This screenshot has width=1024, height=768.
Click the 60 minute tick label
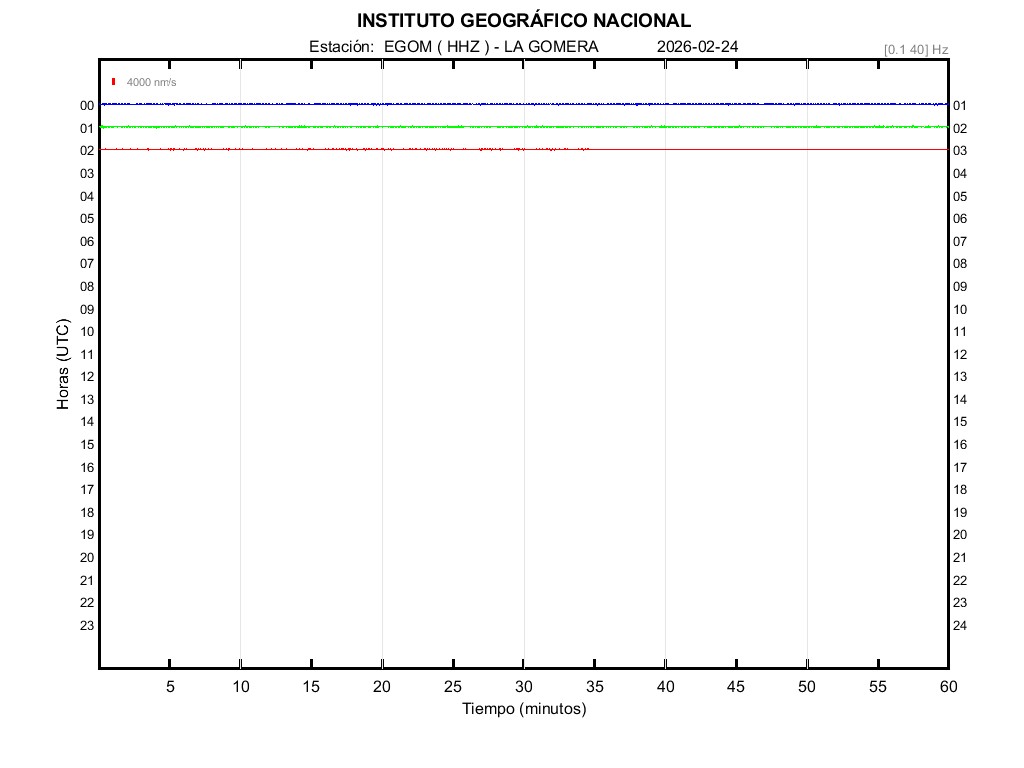(x=948, y=687)
